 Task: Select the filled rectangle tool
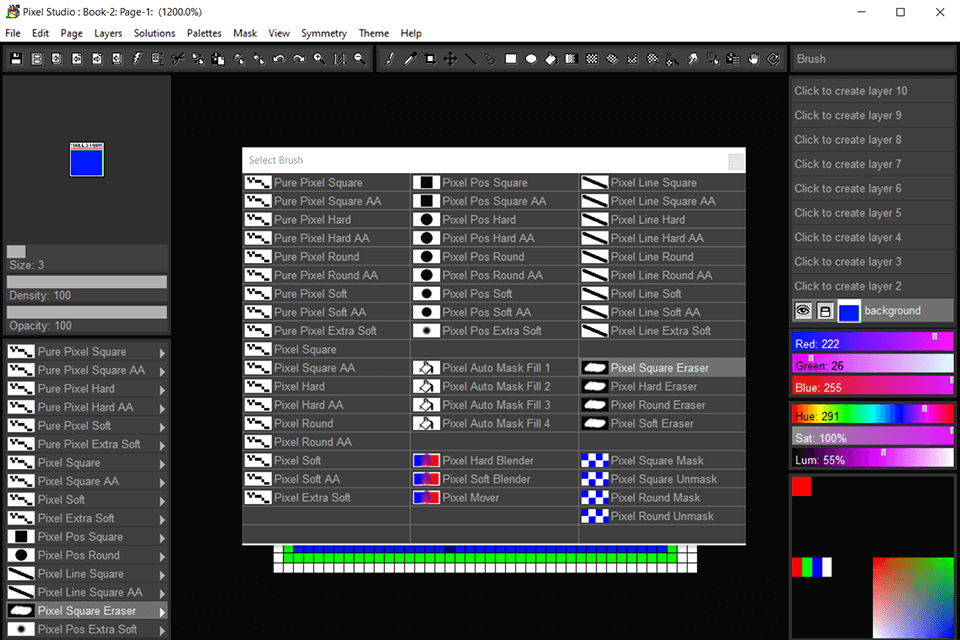pos(511,59)
